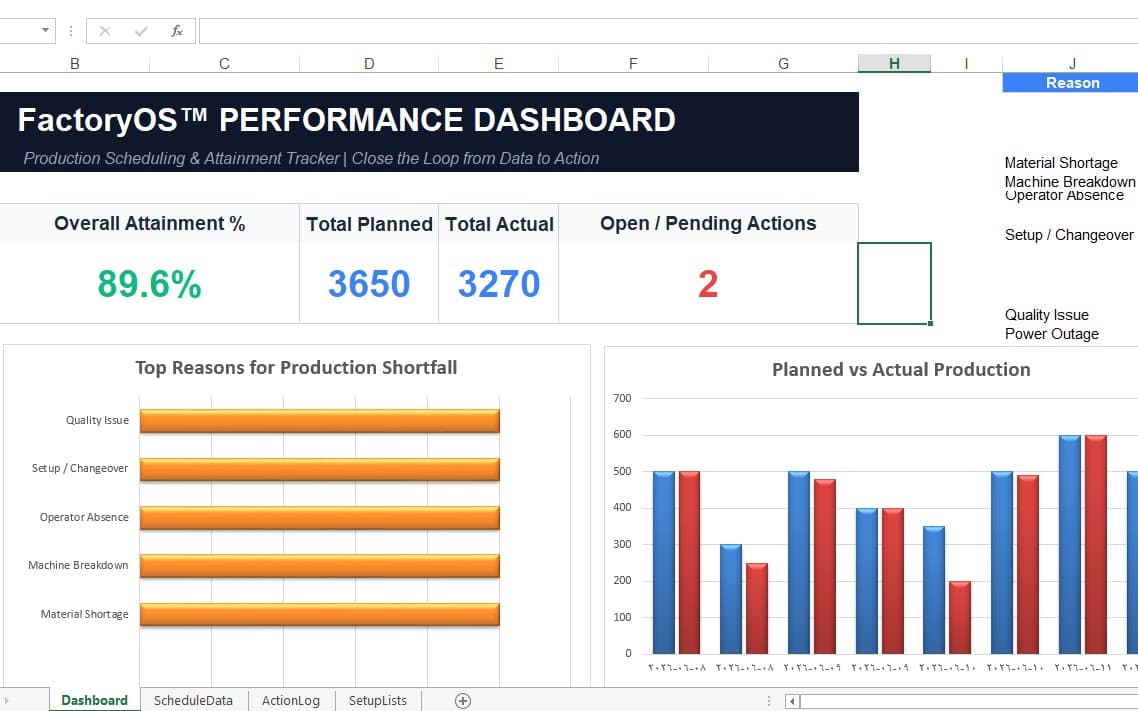Click the Production Scheduling subtitle text

311,158
